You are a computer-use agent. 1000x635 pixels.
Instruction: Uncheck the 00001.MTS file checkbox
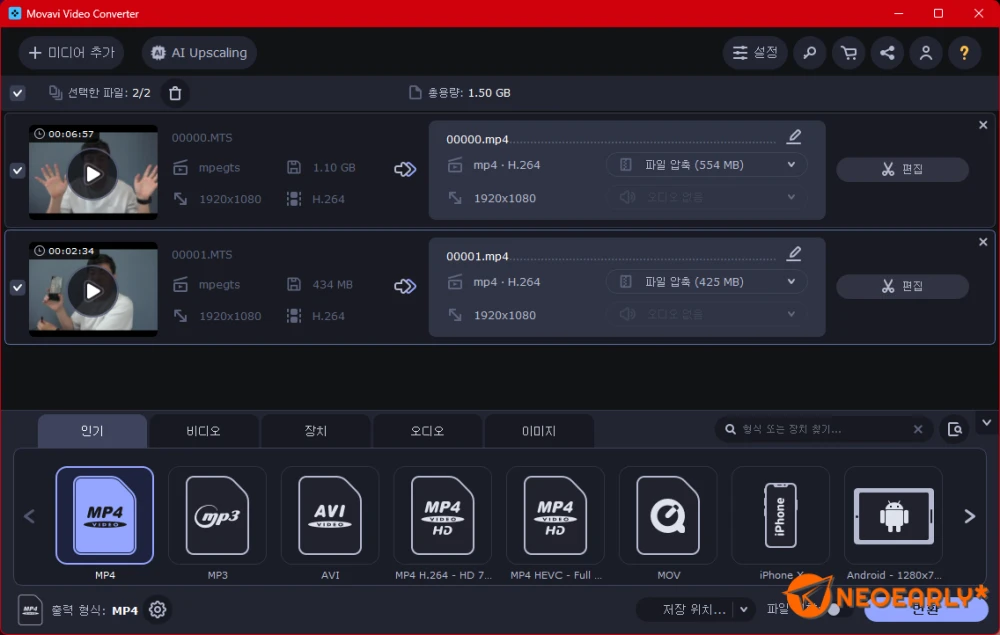(17, 288)
